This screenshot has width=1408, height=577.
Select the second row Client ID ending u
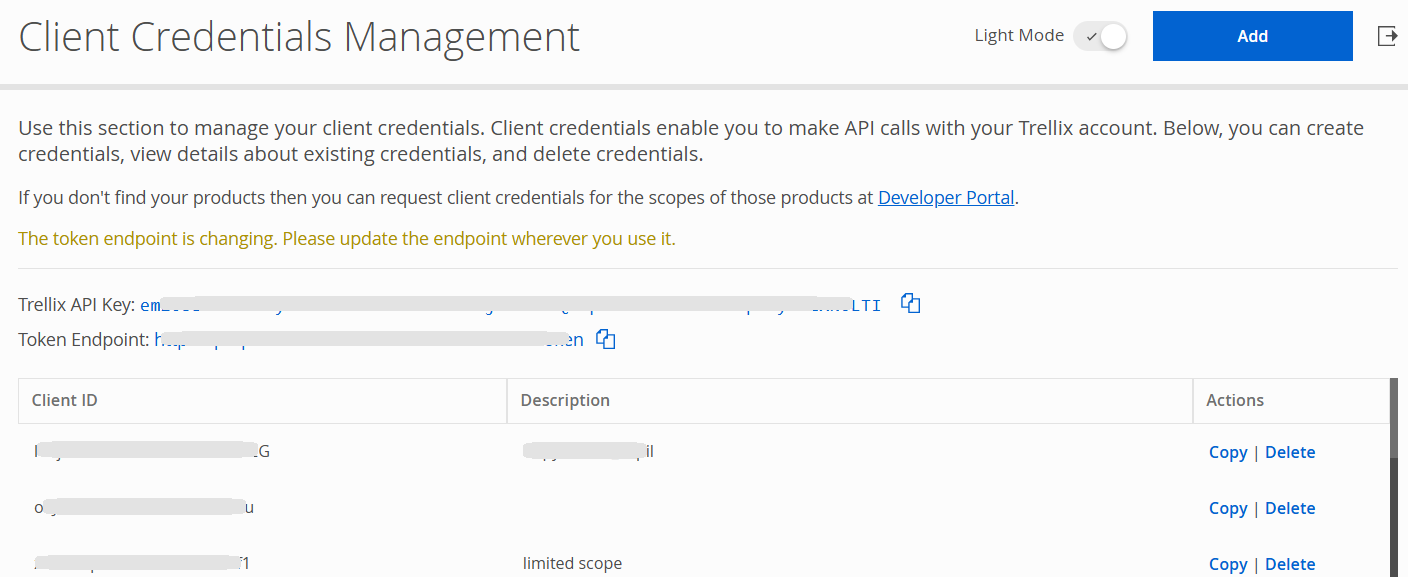click(x=144, y=508)
